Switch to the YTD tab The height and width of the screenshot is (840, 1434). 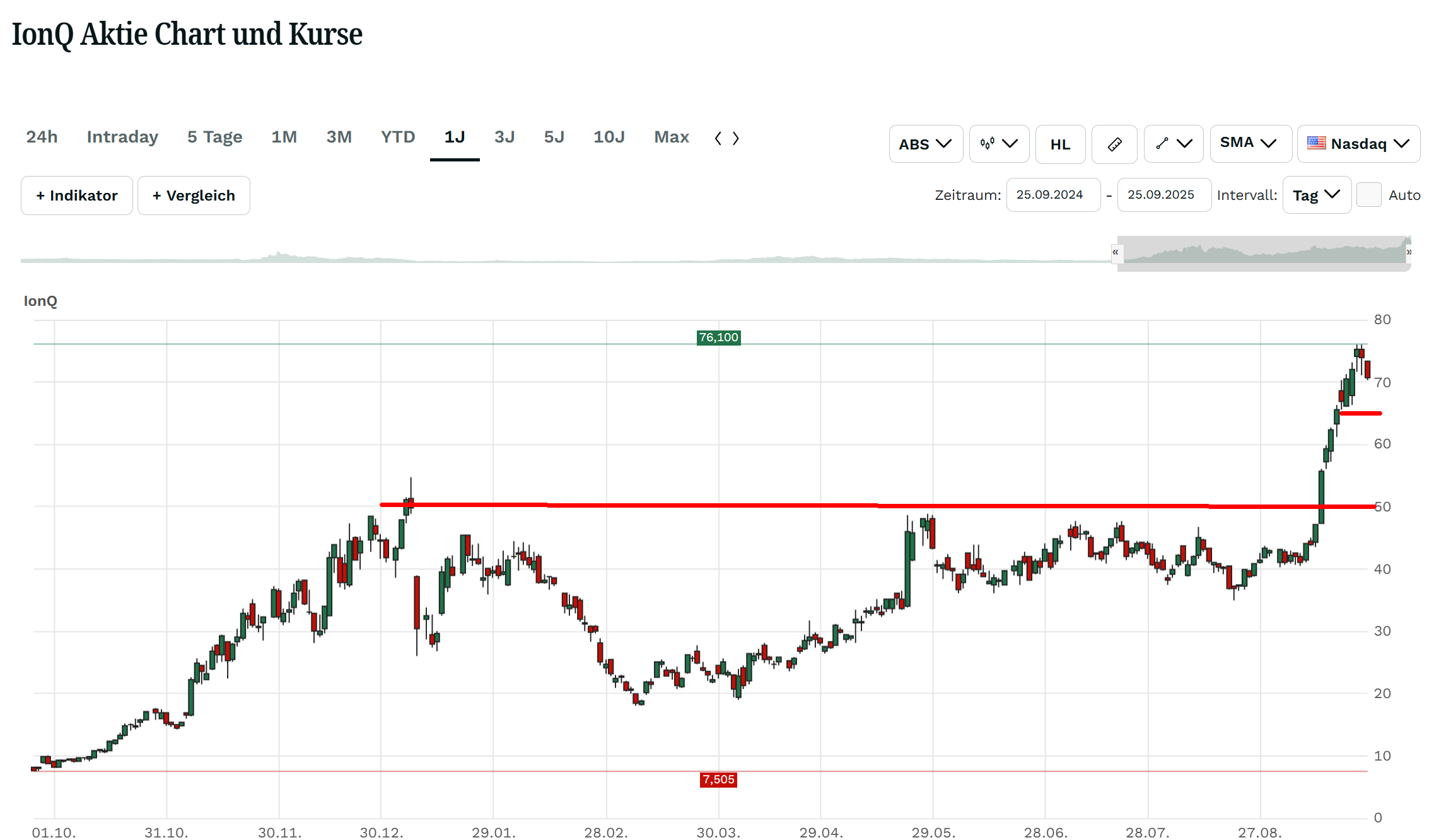tap(398, 137)
